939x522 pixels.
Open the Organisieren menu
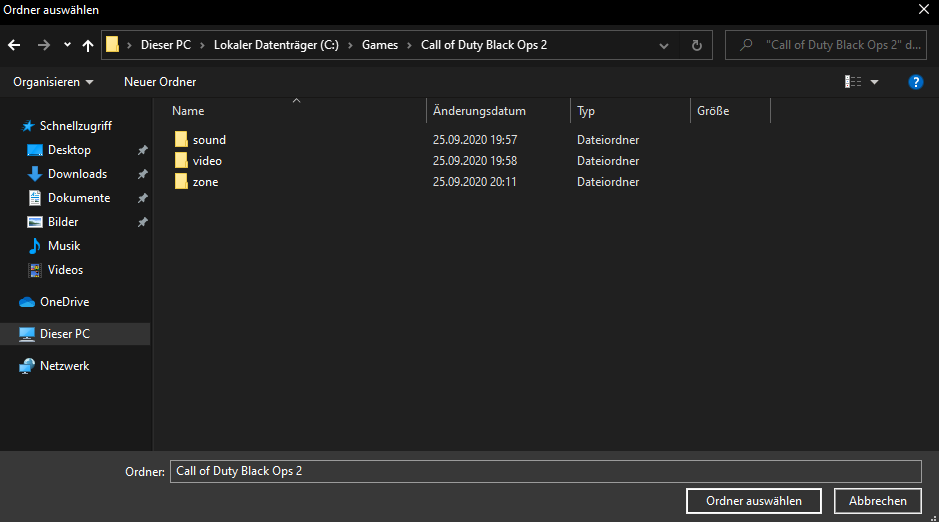pyautogui.click(x=53, y=82)
